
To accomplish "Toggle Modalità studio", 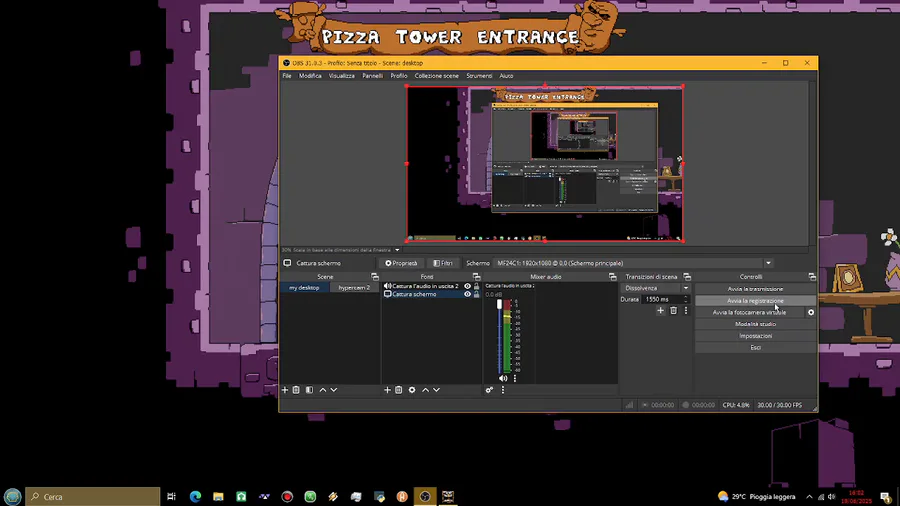I will 755,324.
